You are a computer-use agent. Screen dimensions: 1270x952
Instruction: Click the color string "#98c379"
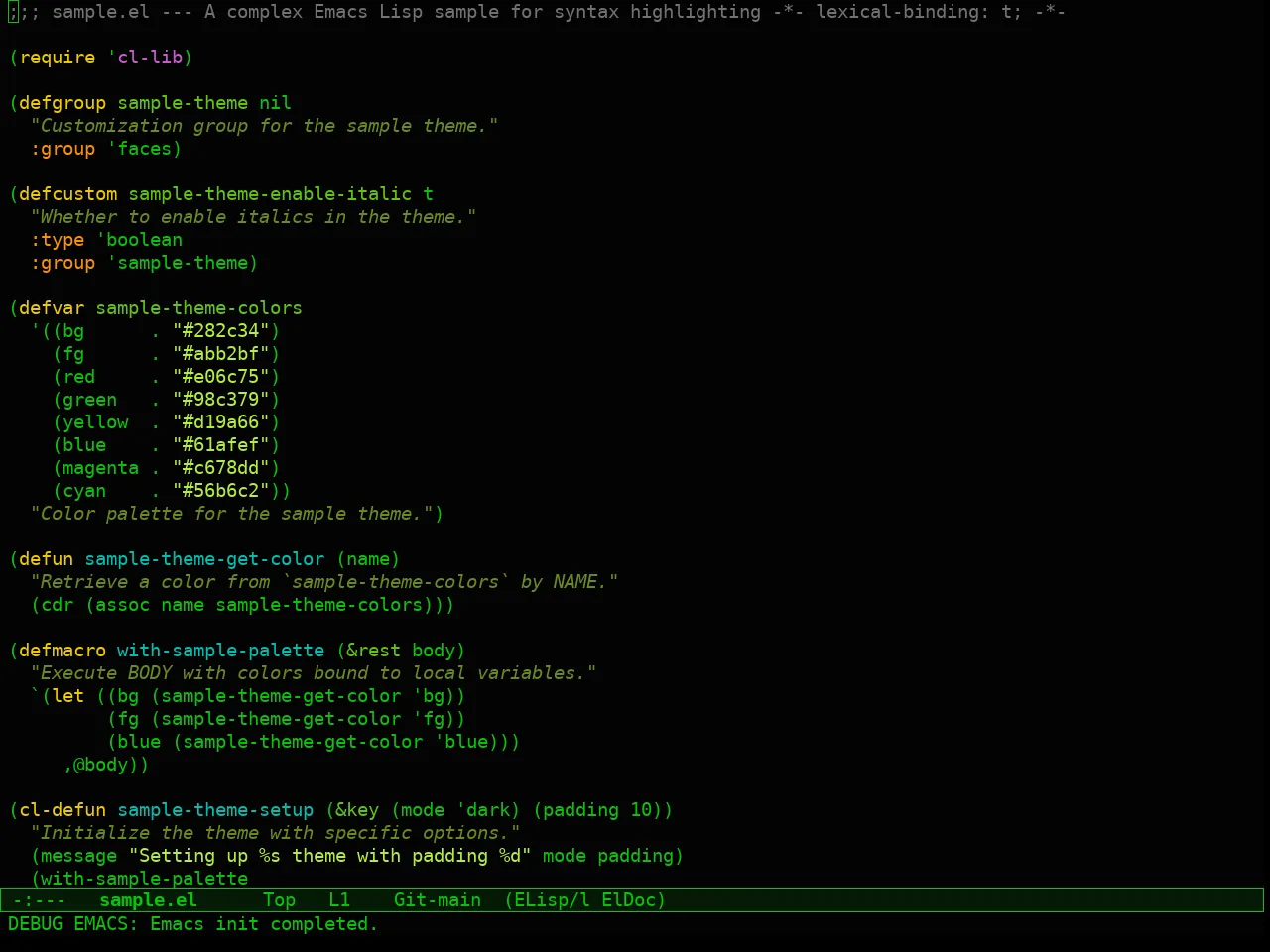pyautogui.click(x=221, y=400)
